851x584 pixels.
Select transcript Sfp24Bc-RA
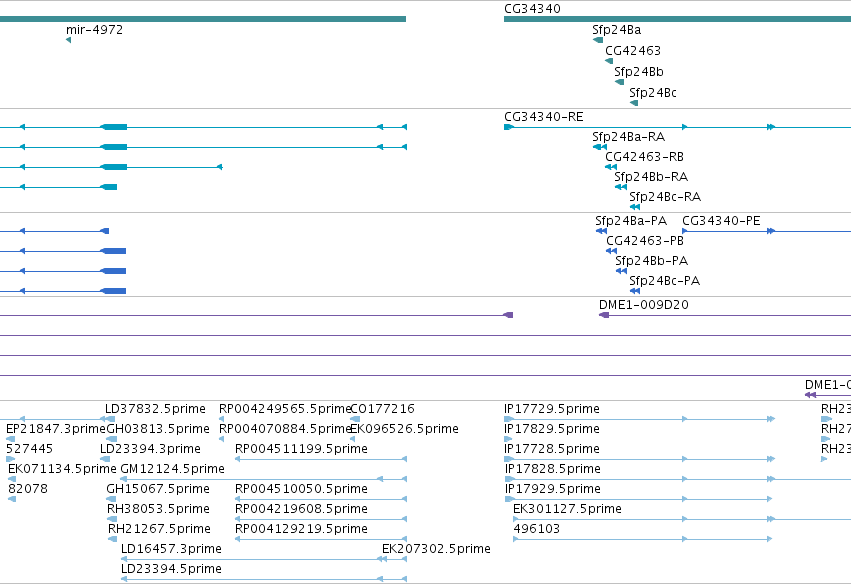(x=665, y=197)
